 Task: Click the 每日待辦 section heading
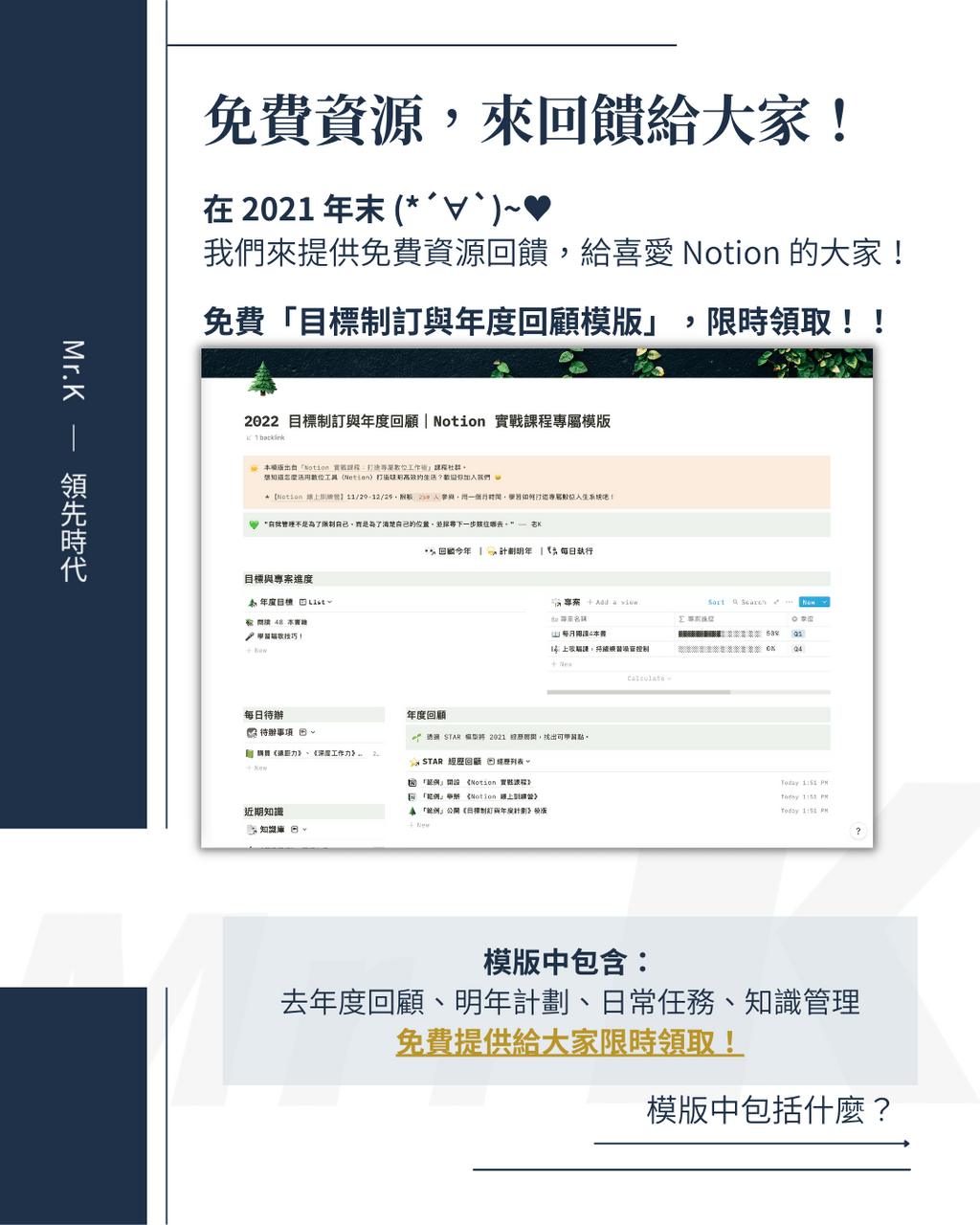[264, 715]
